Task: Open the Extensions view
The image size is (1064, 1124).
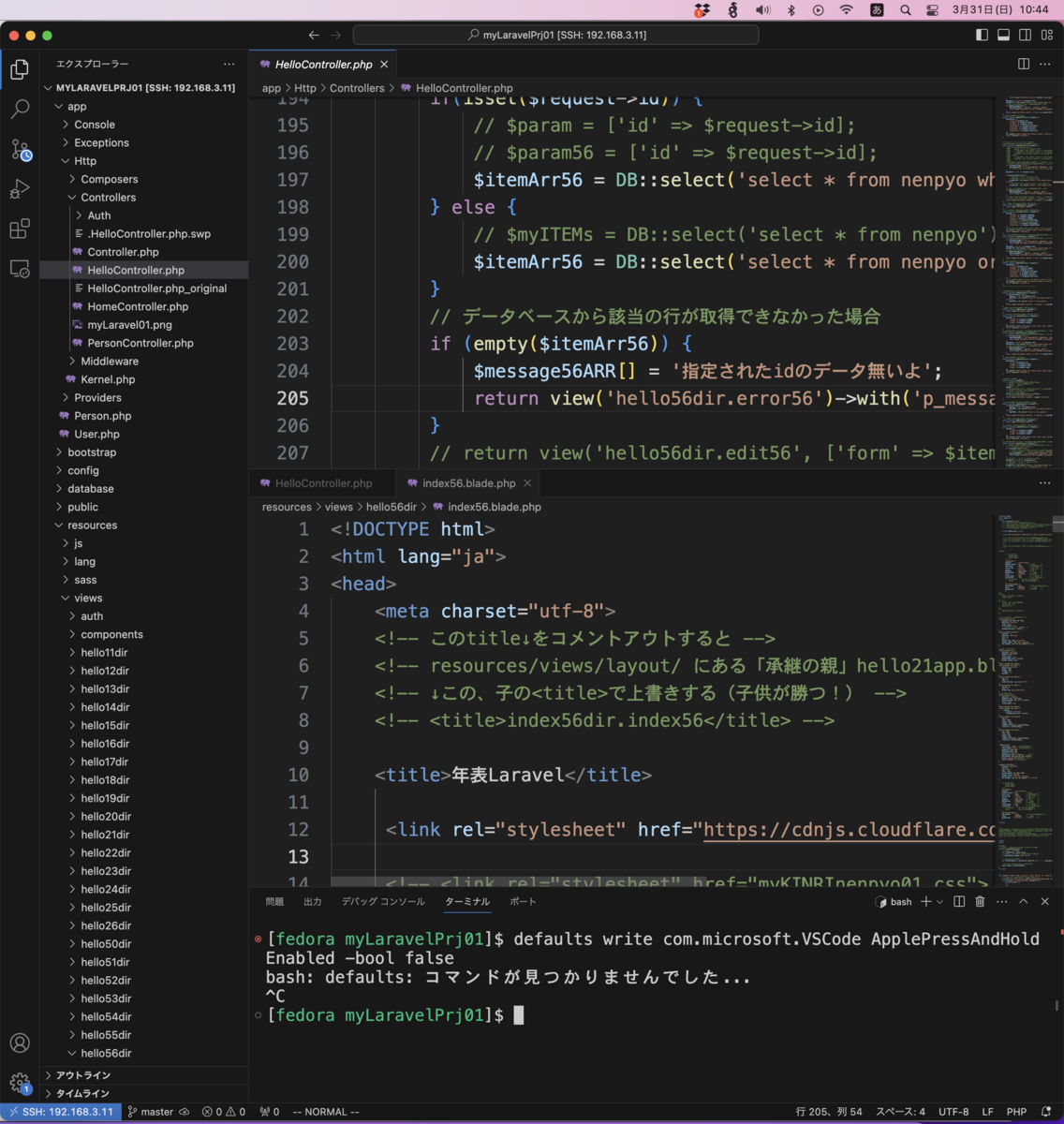Action: [21, 229]
